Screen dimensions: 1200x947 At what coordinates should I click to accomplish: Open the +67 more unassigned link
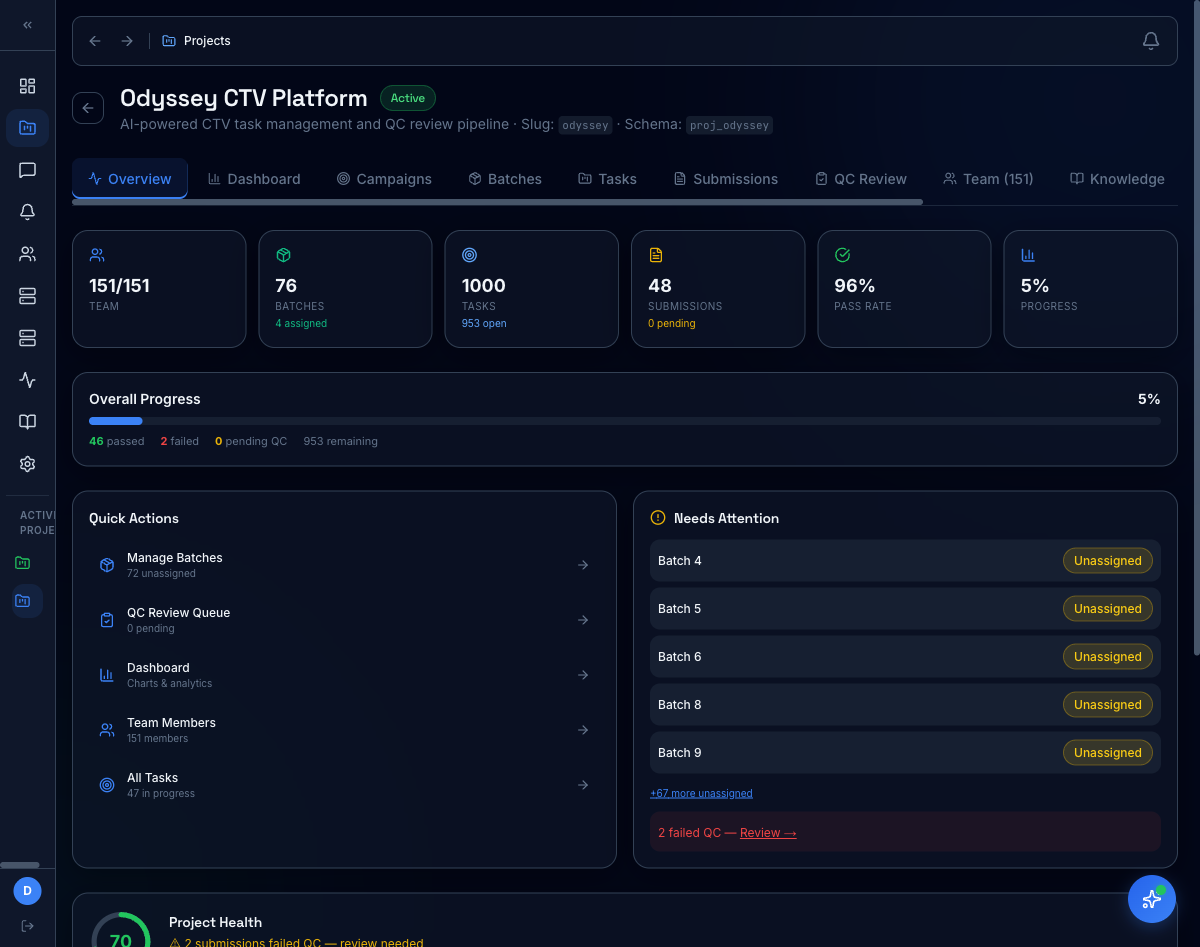(x=701, y=793)
